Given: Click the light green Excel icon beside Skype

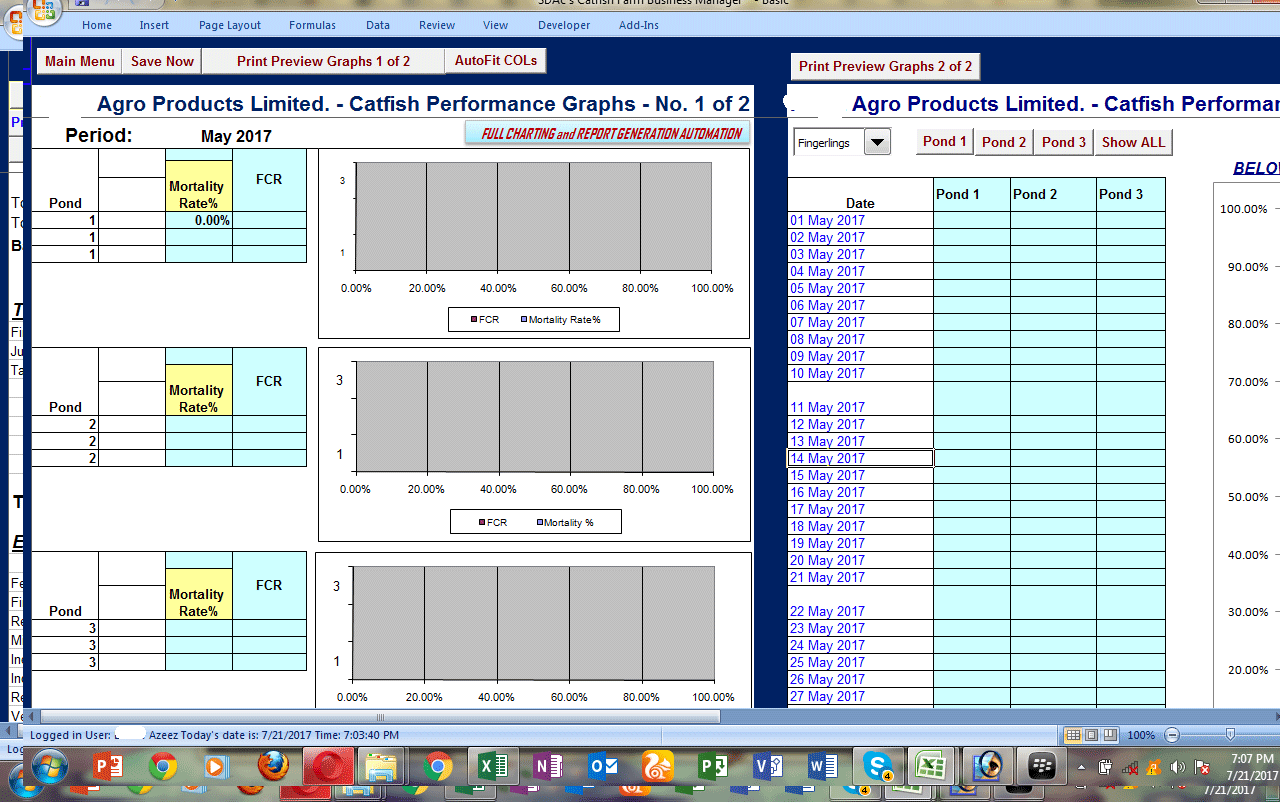Looking at the screenshot, I should [x=932, y=767].
